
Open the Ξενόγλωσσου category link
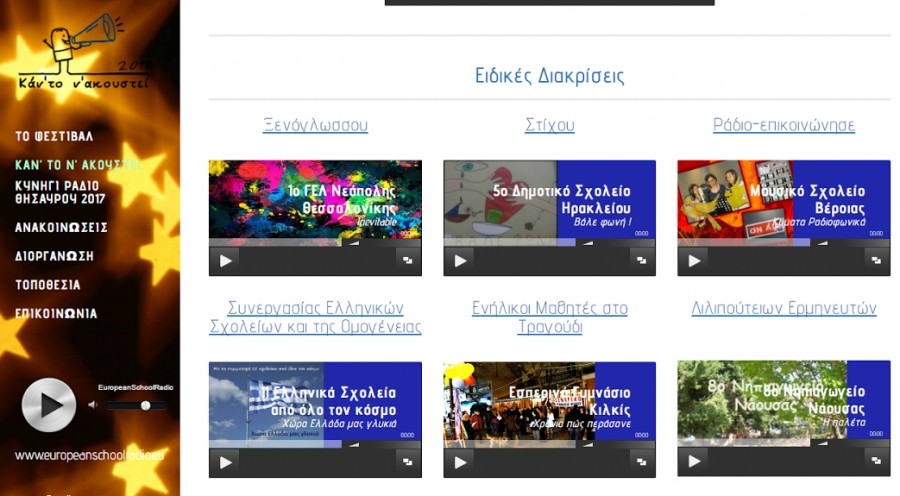click(315, 125)
